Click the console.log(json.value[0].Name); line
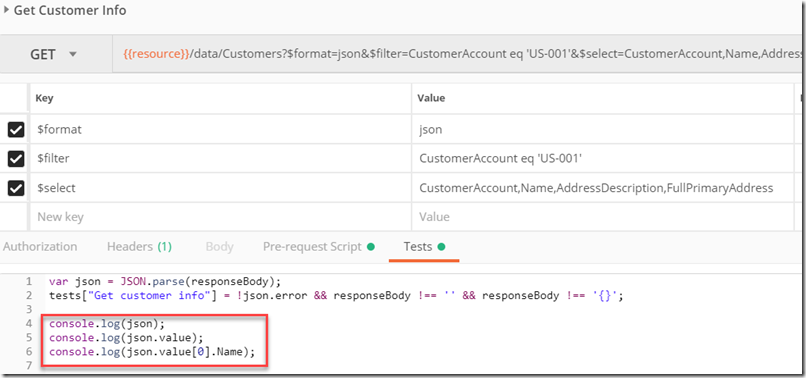Screen dimensions: 806x378 [152, 352]
